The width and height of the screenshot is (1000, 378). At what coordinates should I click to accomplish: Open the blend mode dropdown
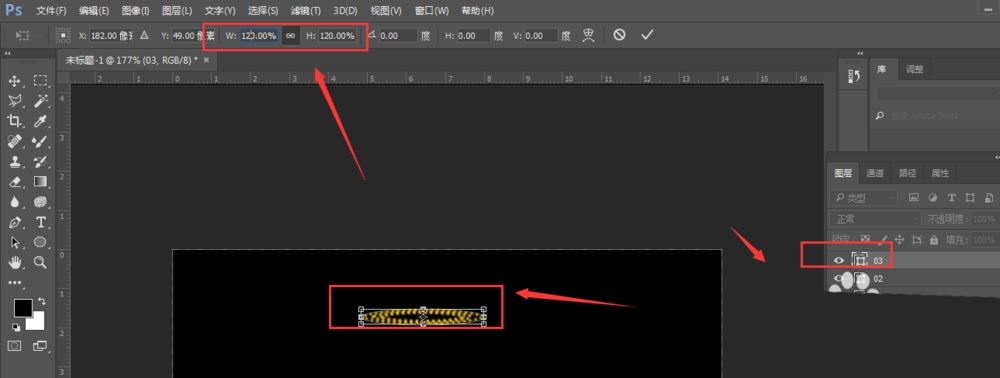876,219
